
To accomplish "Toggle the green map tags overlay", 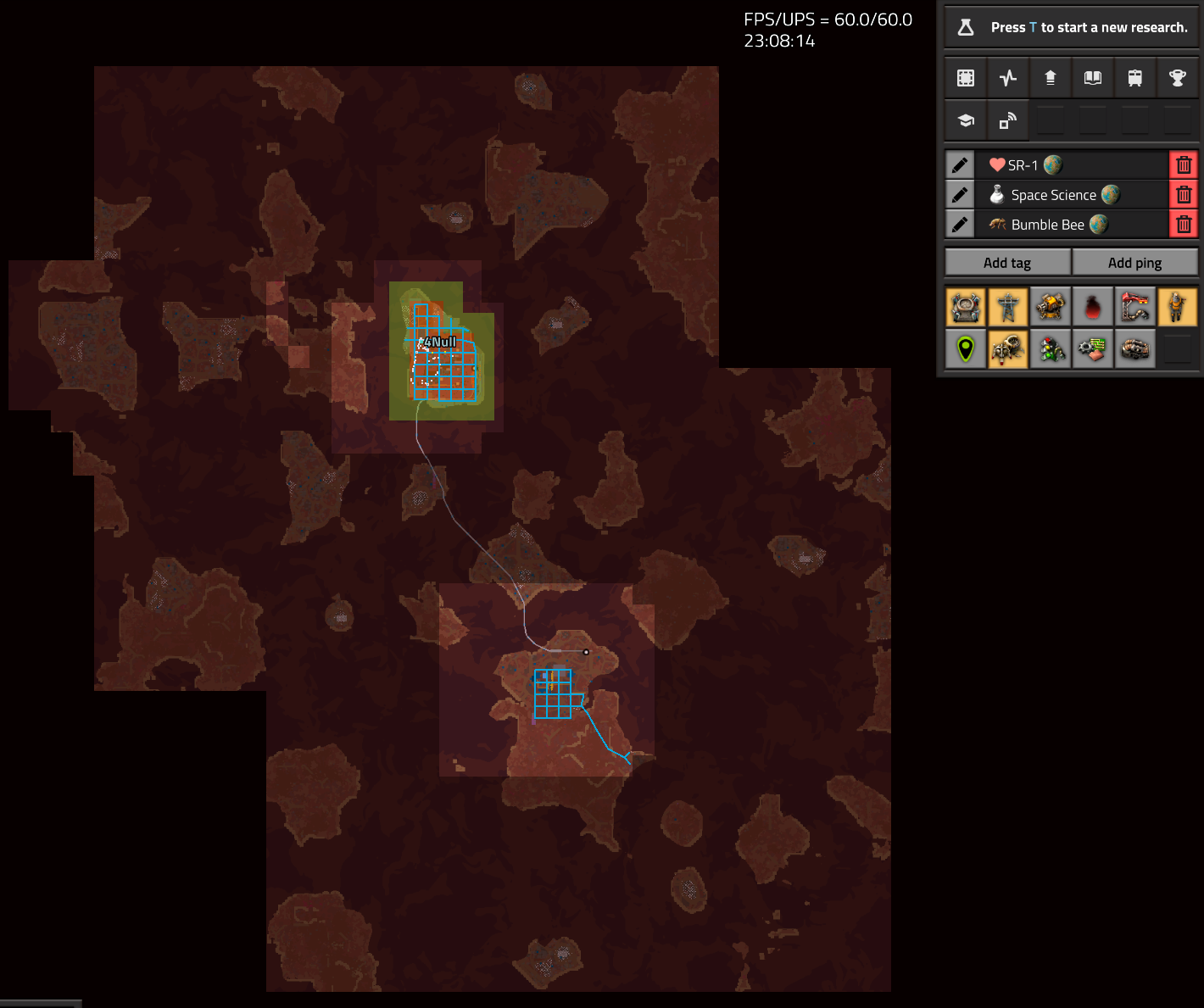I will pyautogui.click(x=966, y=349).
